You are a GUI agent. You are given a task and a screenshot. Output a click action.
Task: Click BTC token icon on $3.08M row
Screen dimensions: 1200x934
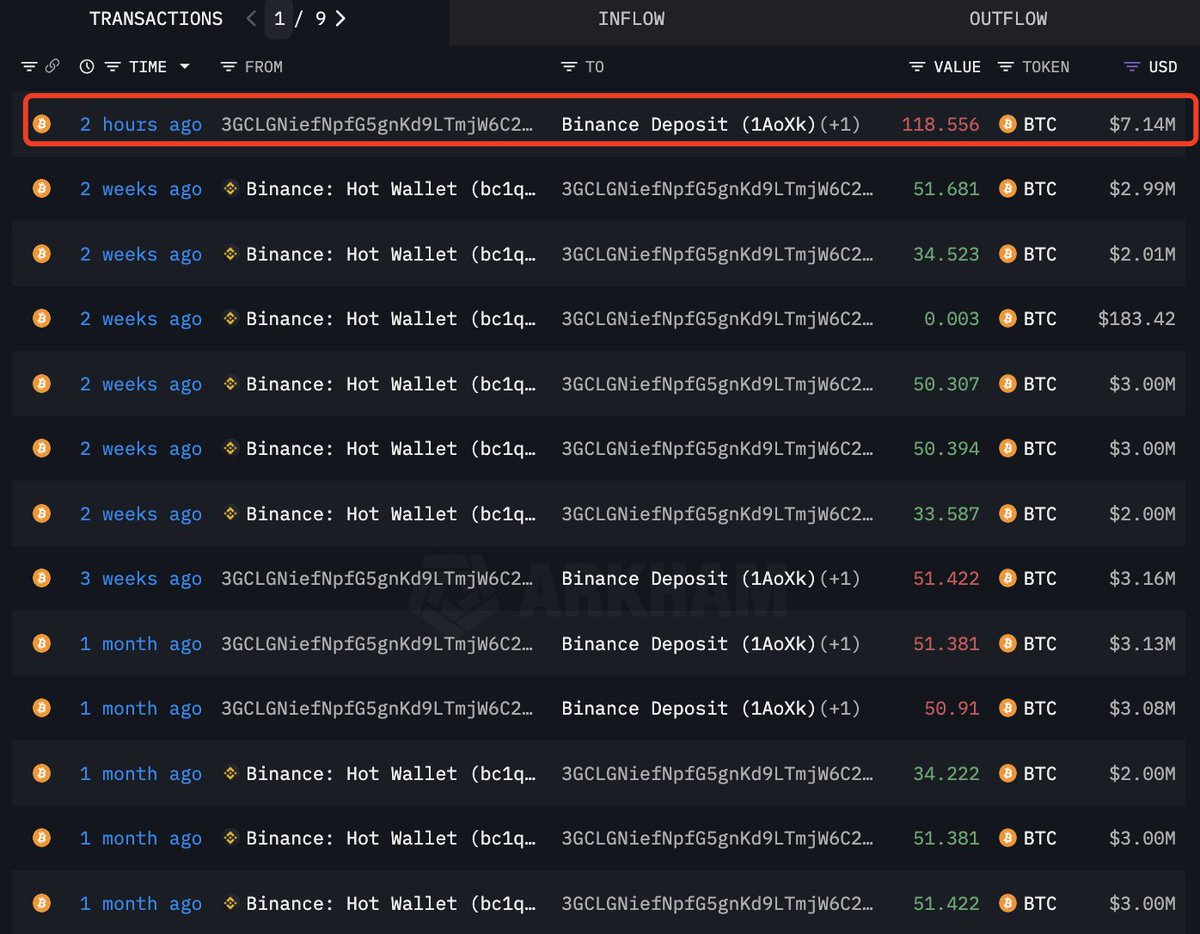coord(1008,708)
